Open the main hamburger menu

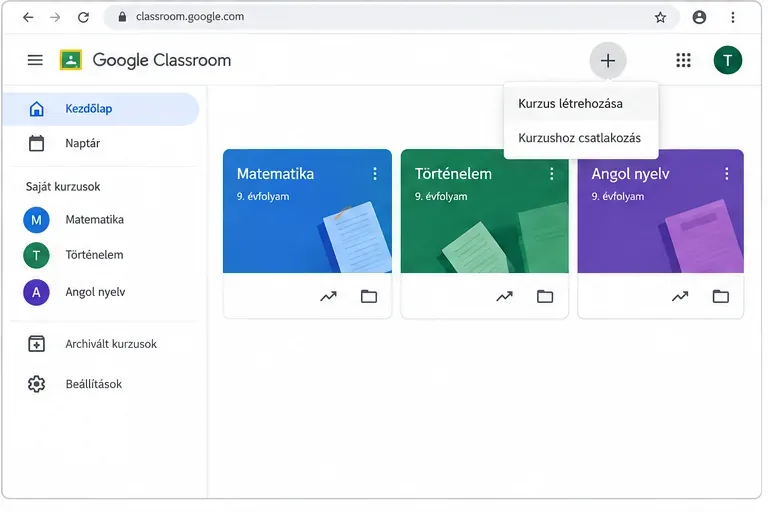pos(35,60)
